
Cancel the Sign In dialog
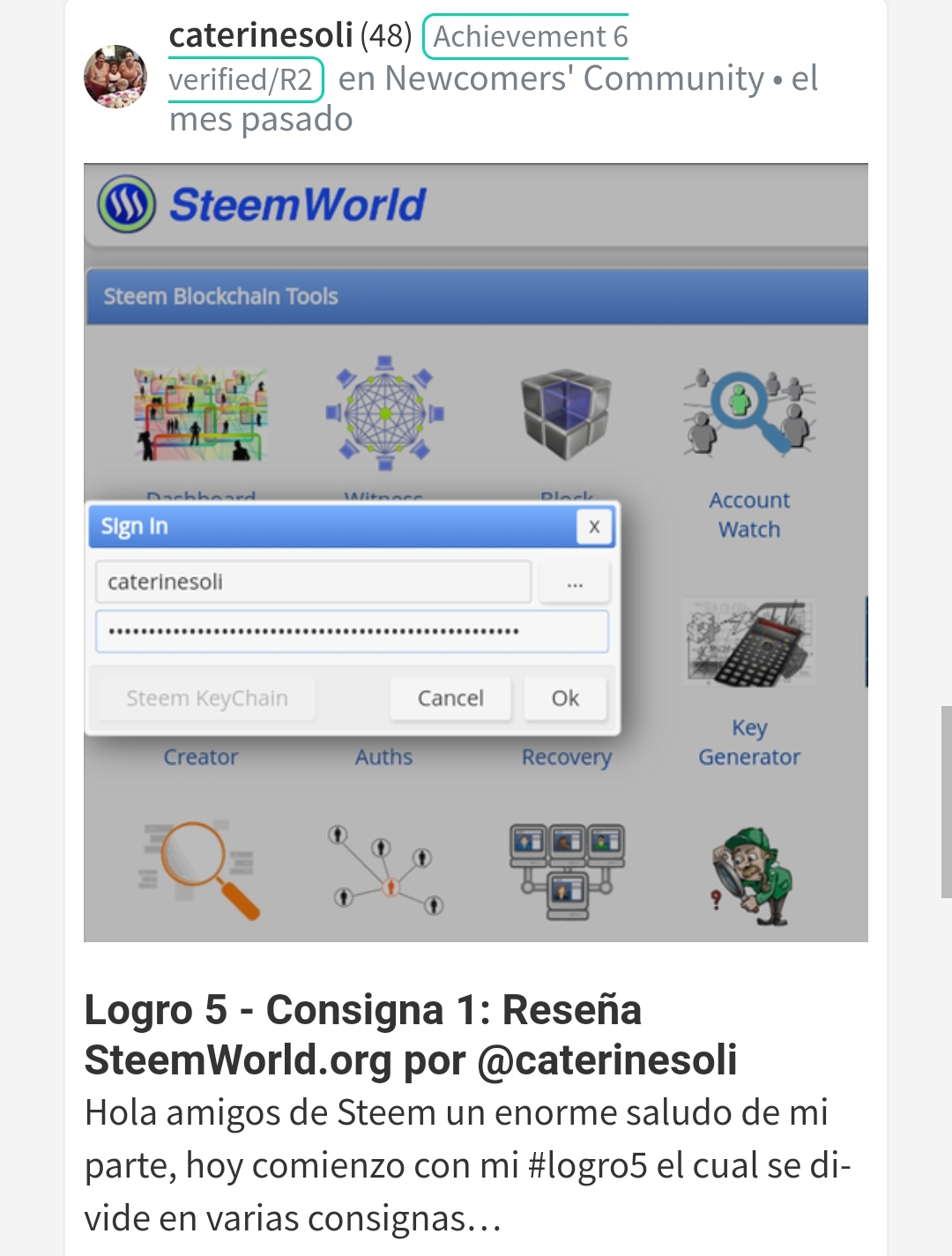coord(450,699)
